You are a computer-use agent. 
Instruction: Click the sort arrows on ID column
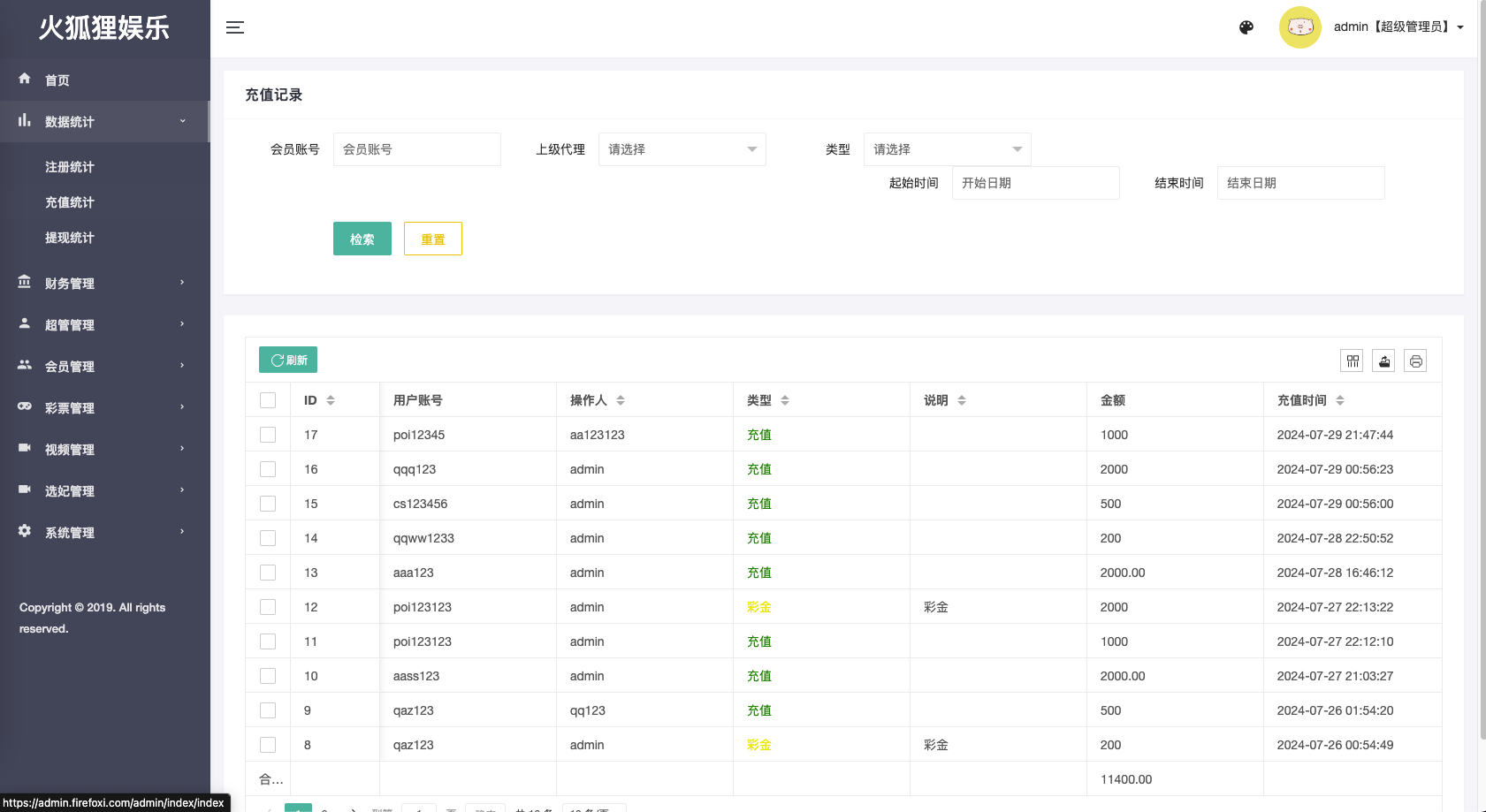coord(331,400)
